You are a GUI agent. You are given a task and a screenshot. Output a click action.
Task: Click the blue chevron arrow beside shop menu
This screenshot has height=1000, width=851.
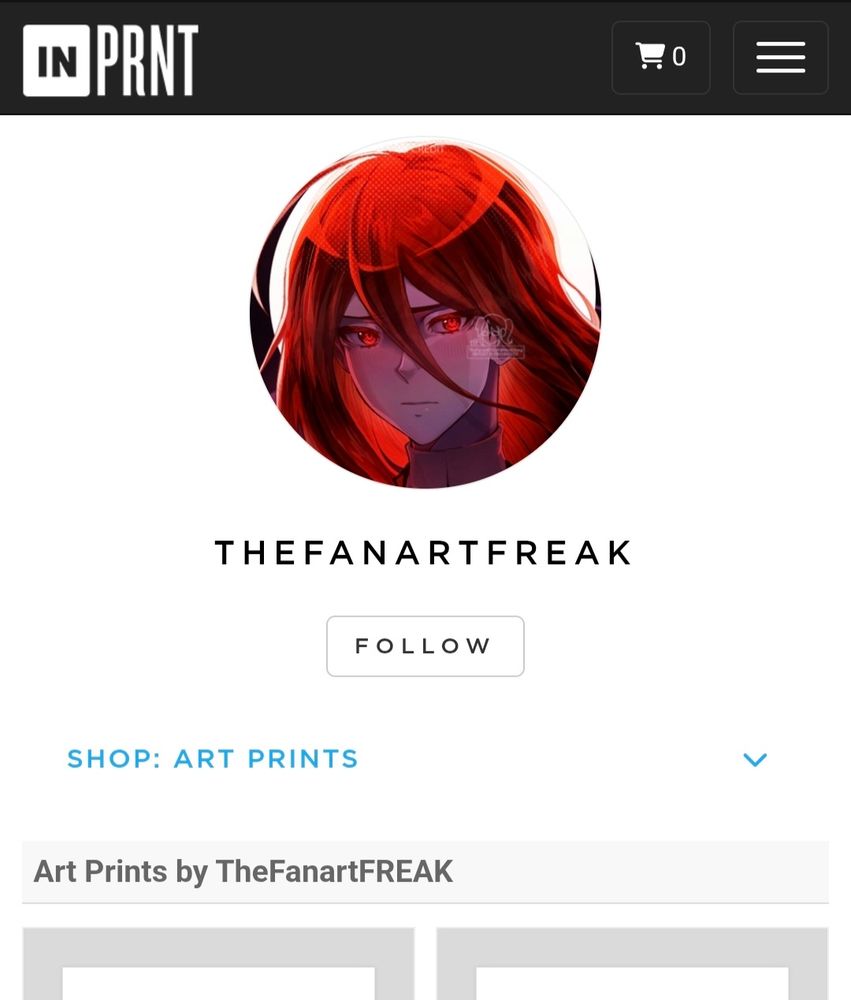[x=755, y=759]
